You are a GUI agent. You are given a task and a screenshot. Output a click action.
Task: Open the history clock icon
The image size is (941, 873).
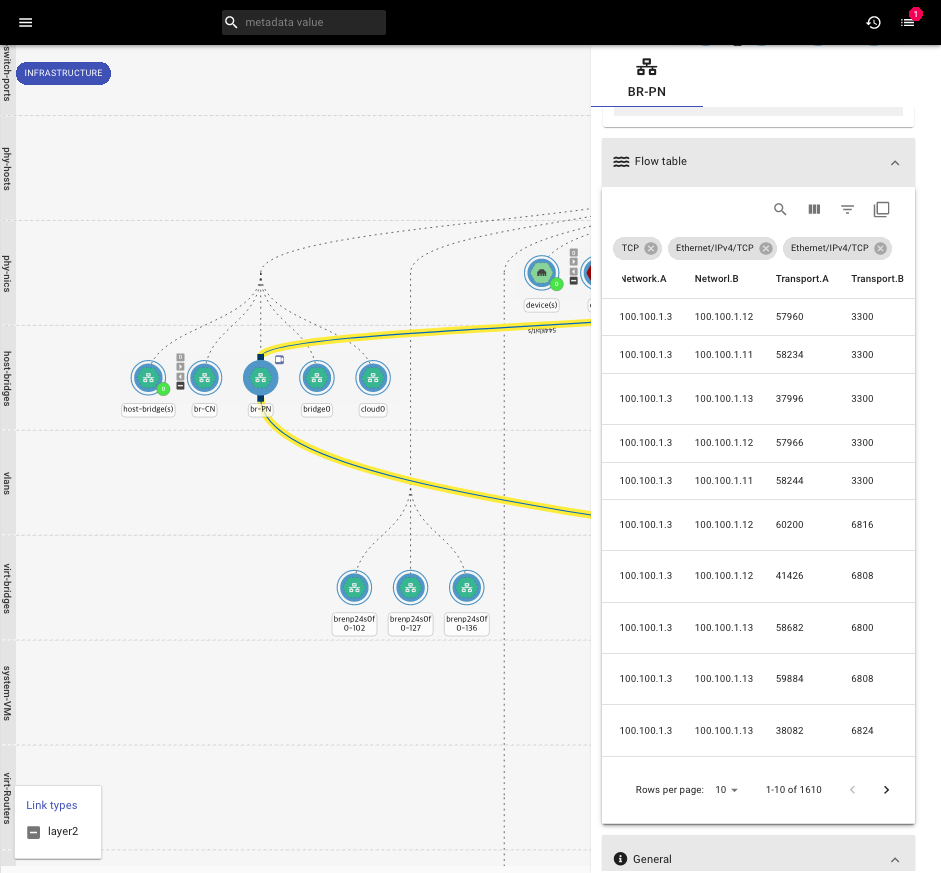click(873, 22)
